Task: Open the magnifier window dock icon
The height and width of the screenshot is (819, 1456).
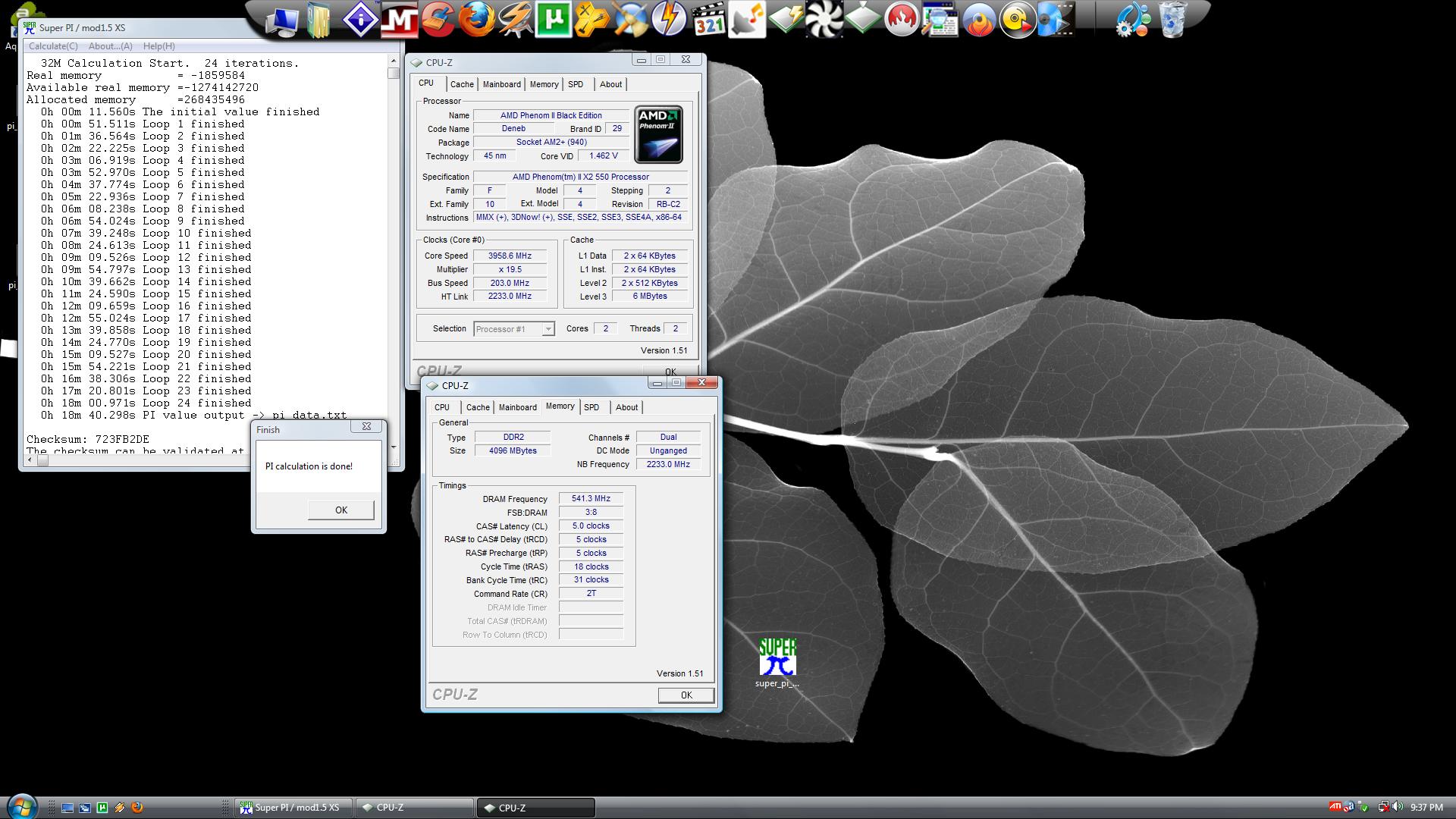Action: pyautogui.click(x=940, y=20)
